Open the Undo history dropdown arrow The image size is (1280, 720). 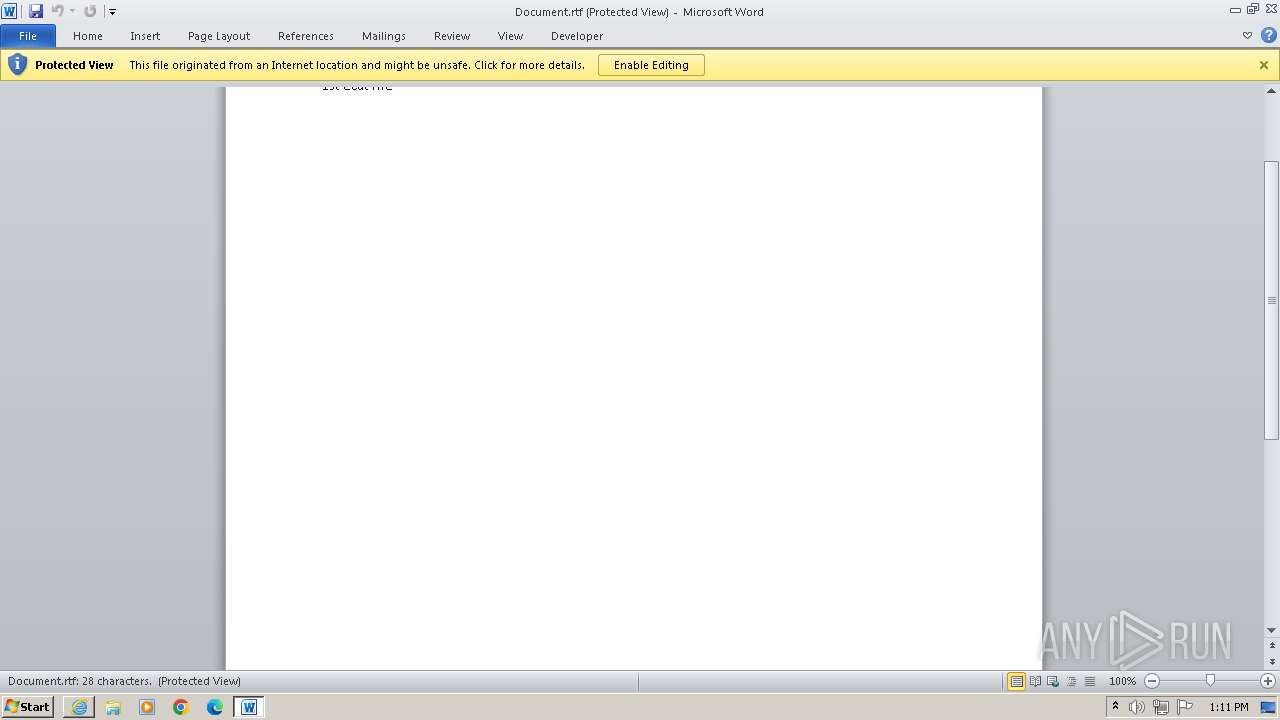[x=72, y=11]
